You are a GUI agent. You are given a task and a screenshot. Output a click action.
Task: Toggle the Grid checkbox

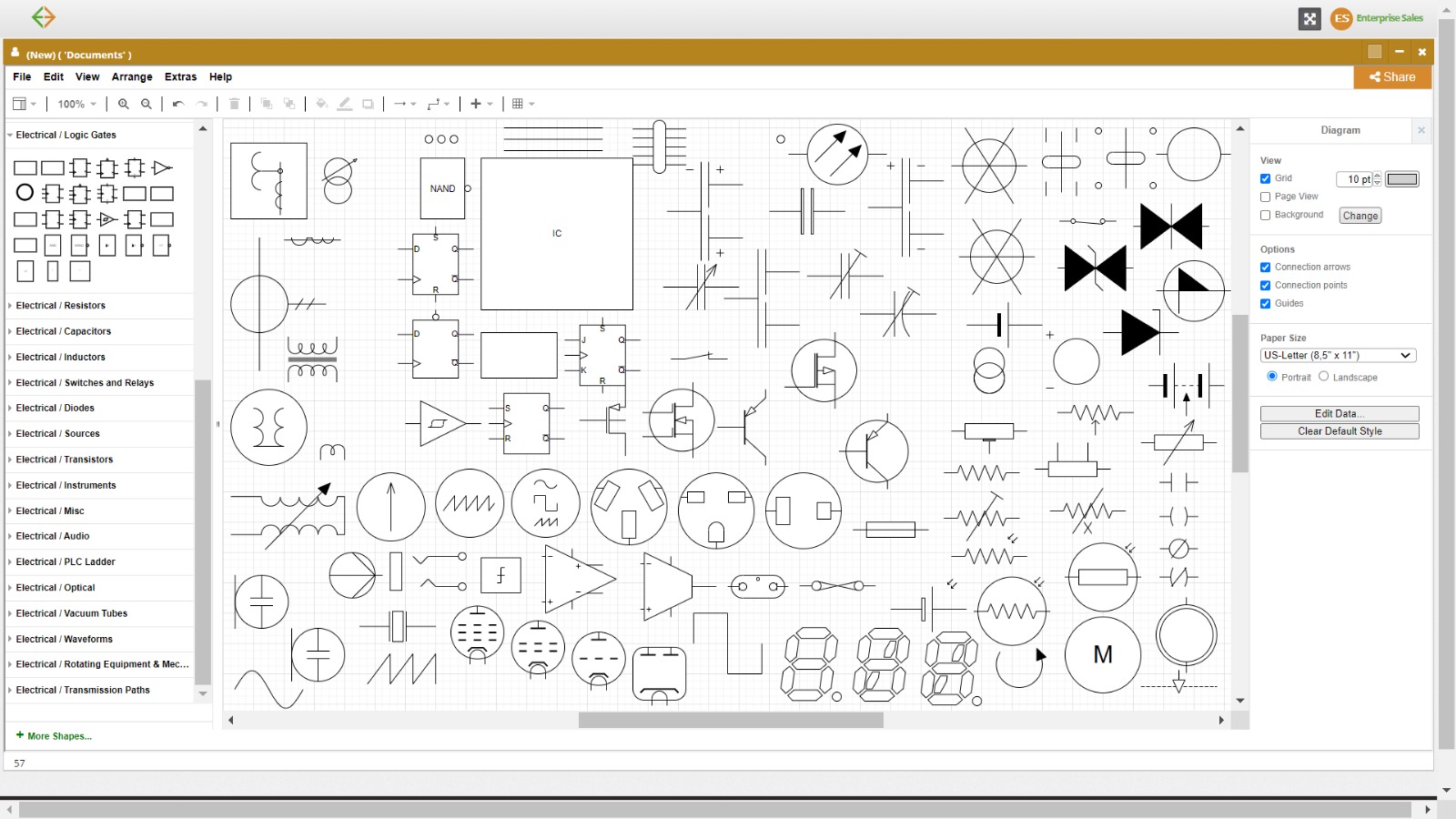[1265, 178]
